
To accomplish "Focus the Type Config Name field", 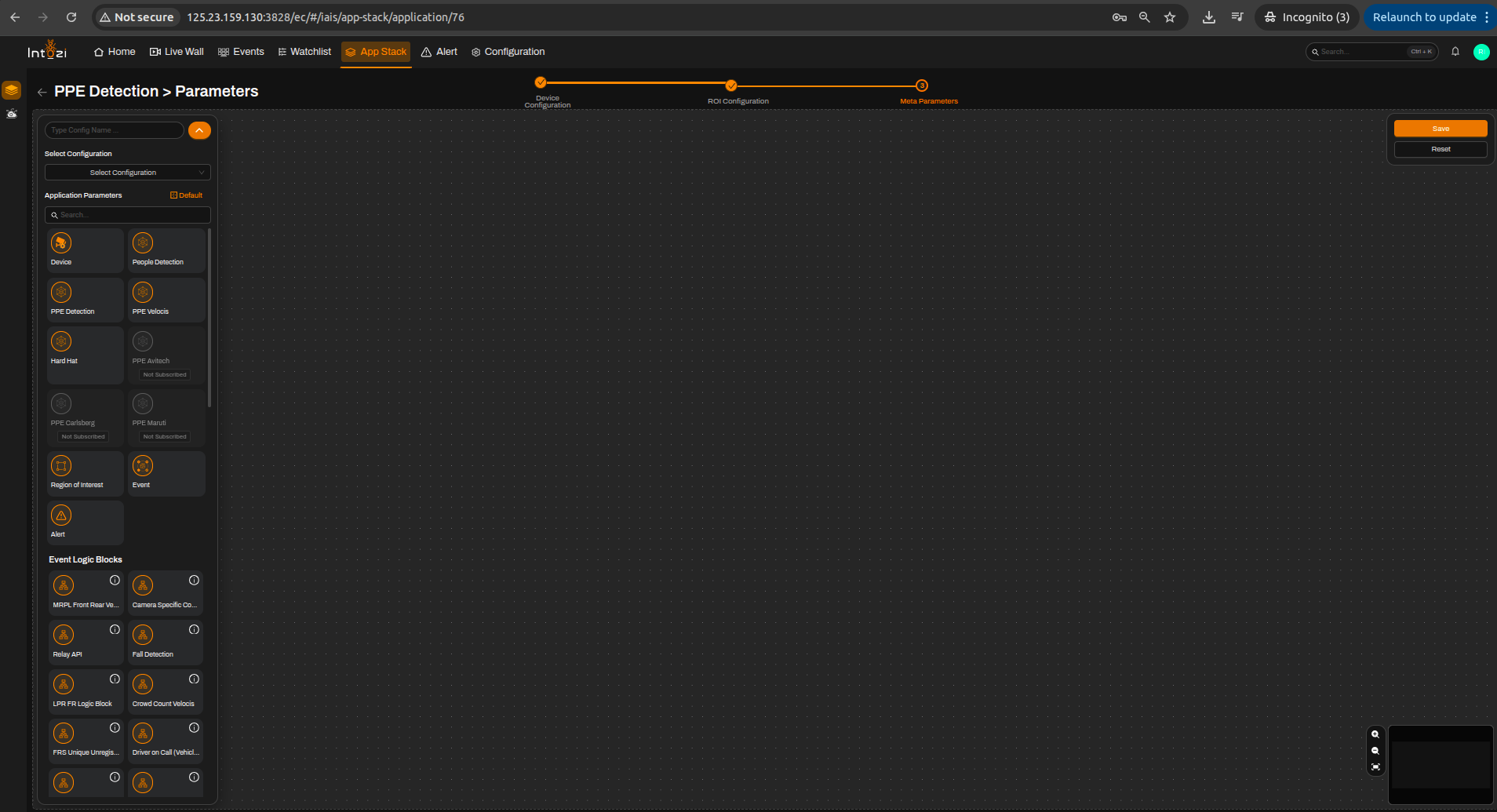I will tap(115, 130).
